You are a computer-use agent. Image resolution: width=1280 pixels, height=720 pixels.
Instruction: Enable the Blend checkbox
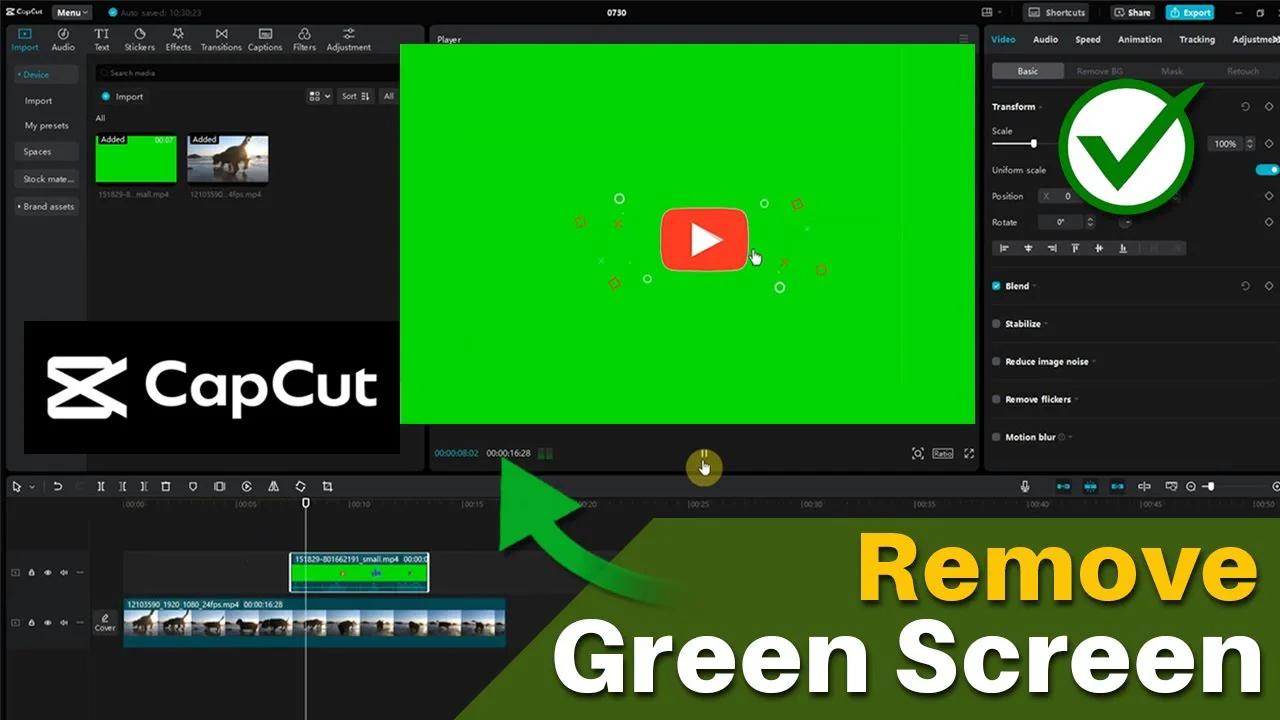(x=995, y=286)
